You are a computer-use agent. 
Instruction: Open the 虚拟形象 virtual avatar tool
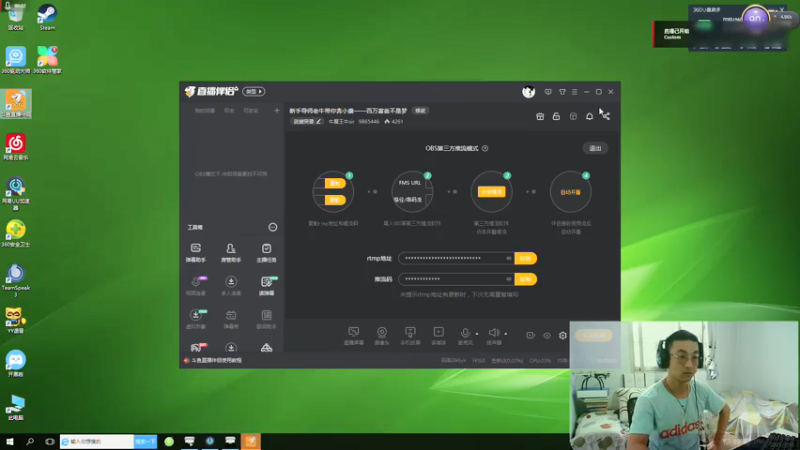(195, 319)
